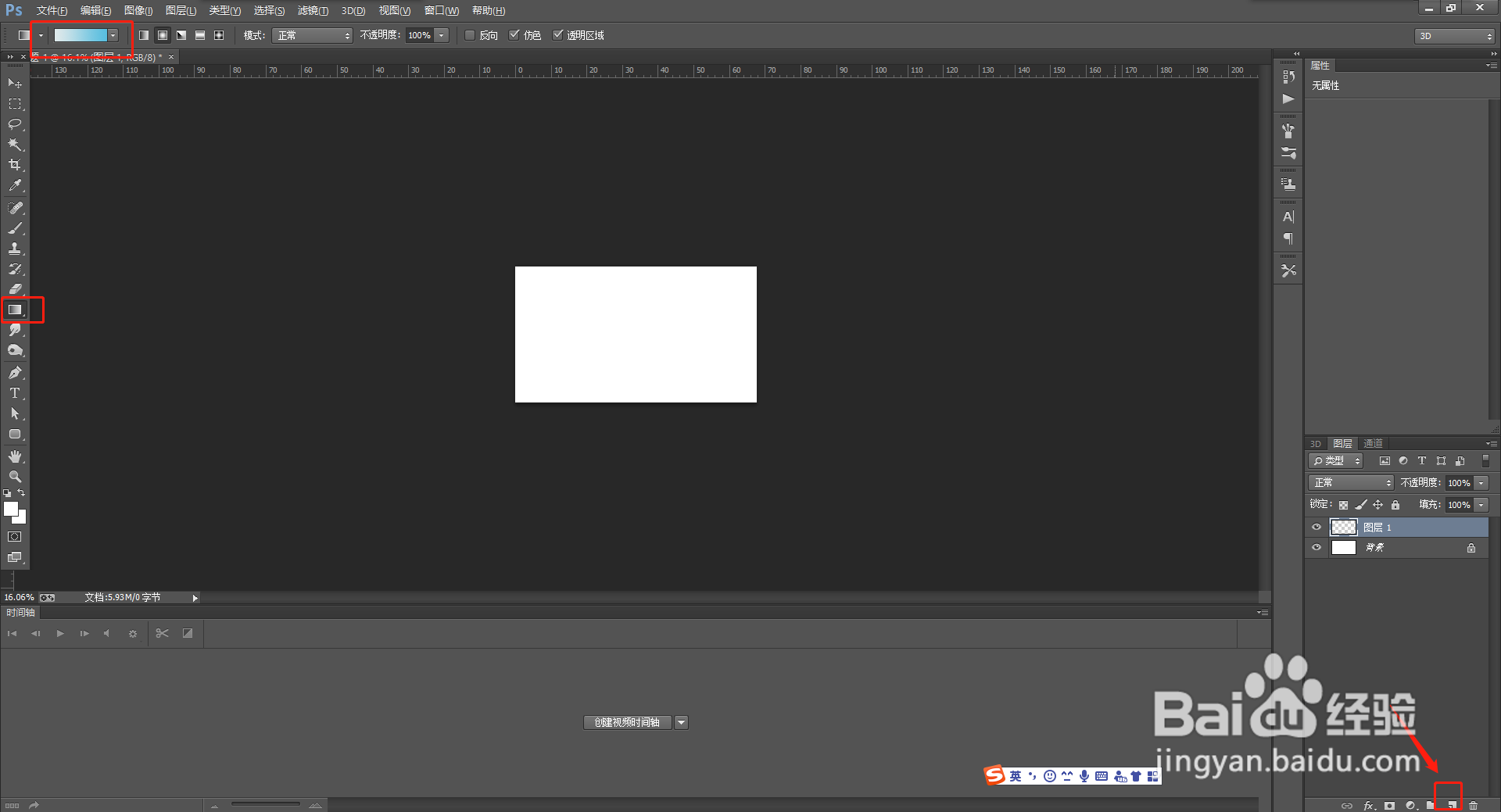Select the Gradient tool in toolbar

[15, 309]
